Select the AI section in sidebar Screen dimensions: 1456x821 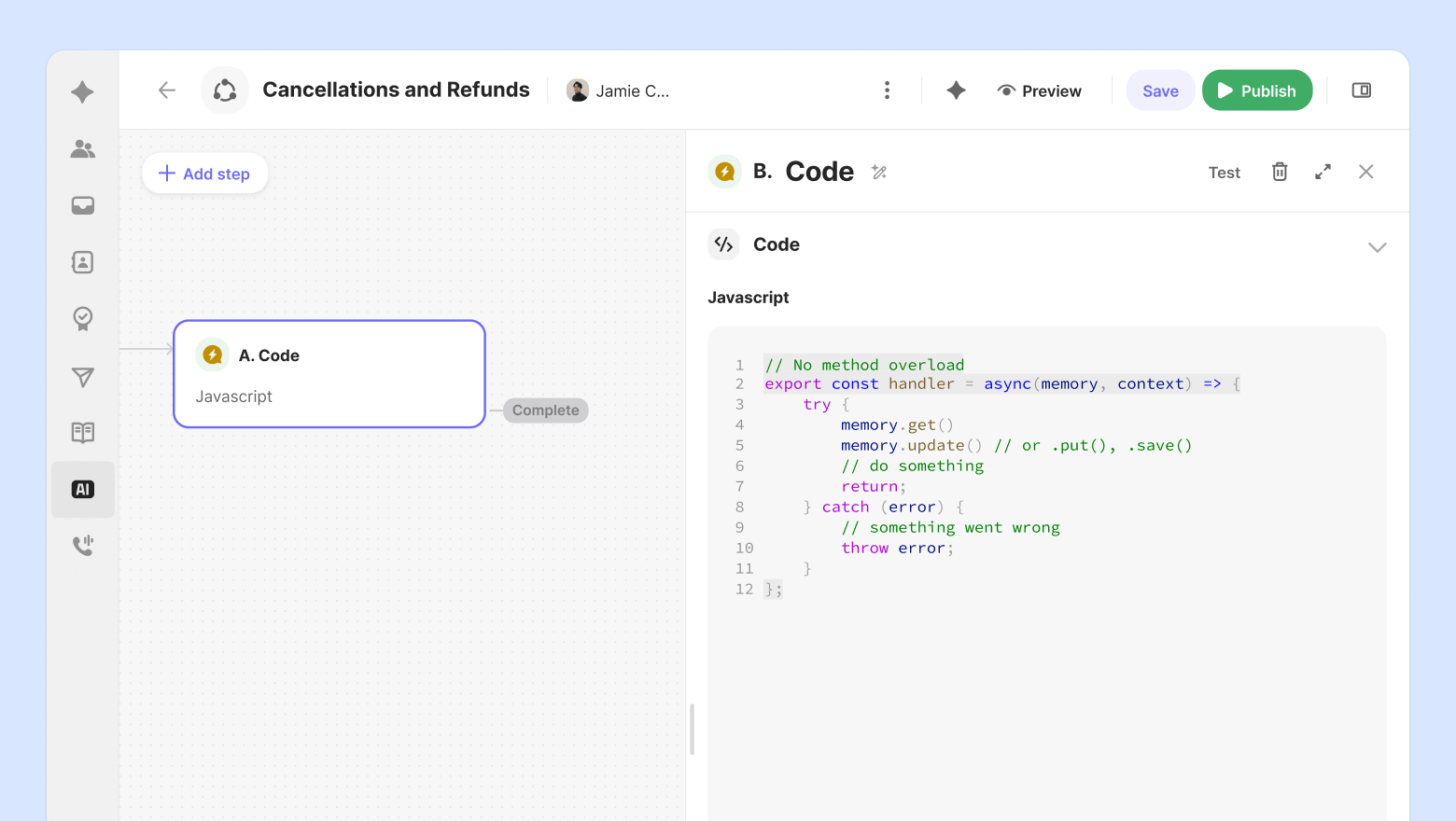(83, 490)
